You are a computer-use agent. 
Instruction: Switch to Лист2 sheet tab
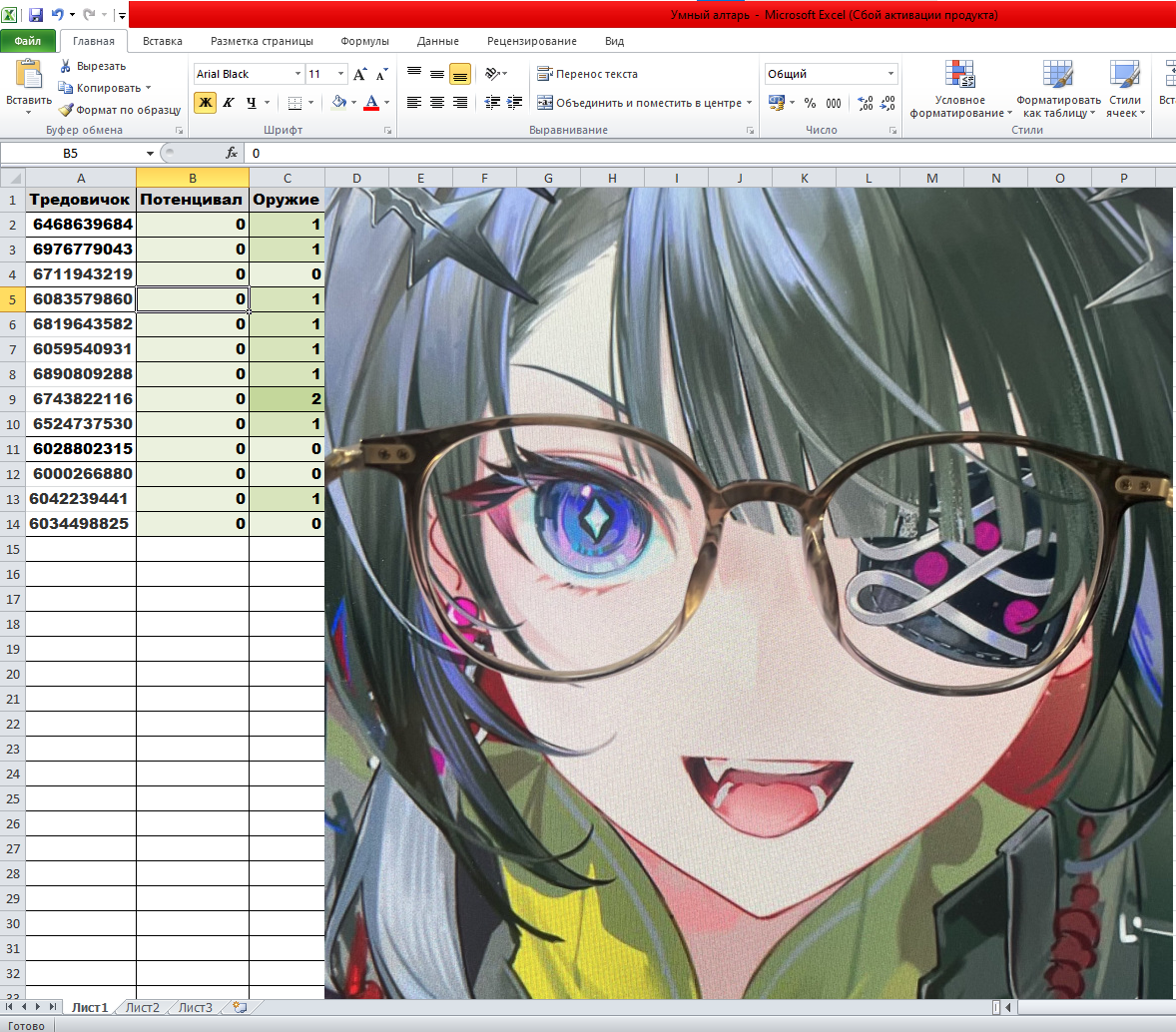(x=143, y=1007)
